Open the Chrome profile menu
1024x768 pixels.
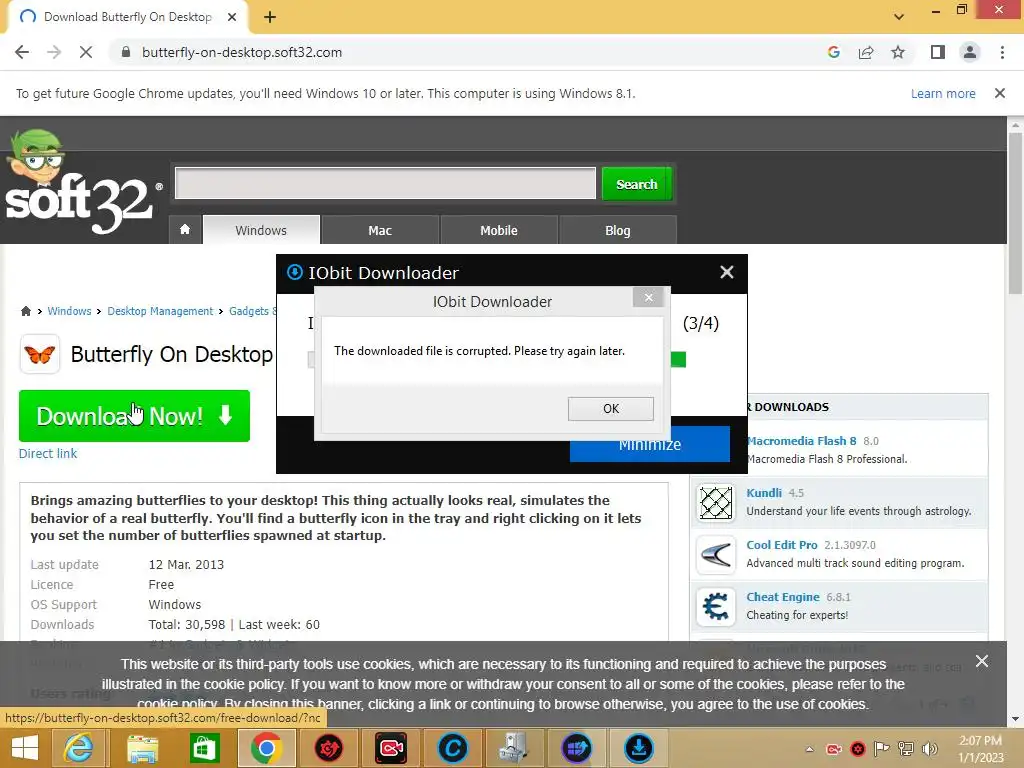(x=970, y=52)
